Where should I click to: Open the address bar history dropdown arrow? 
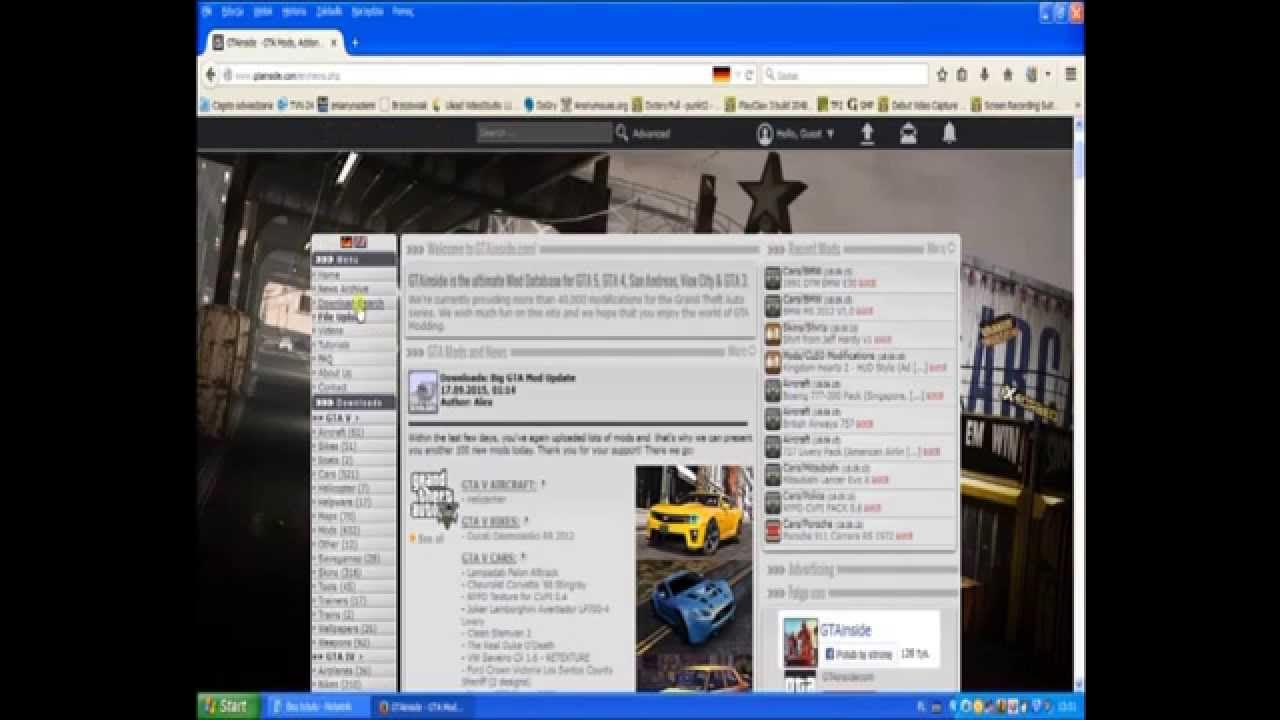pyautogui.click(x=738, y=75)
